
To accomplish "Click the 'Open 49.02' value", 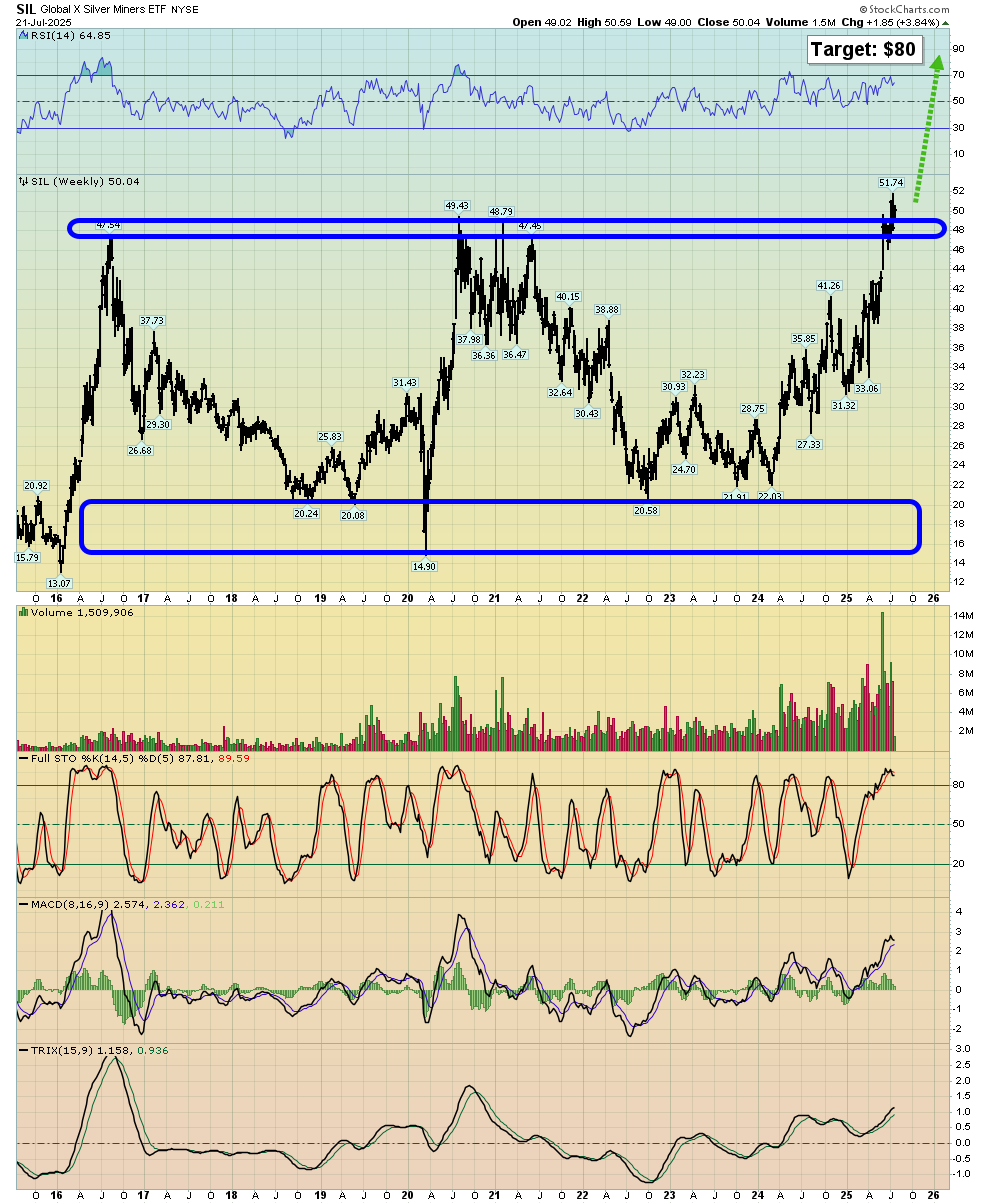I will coord(542,22).
